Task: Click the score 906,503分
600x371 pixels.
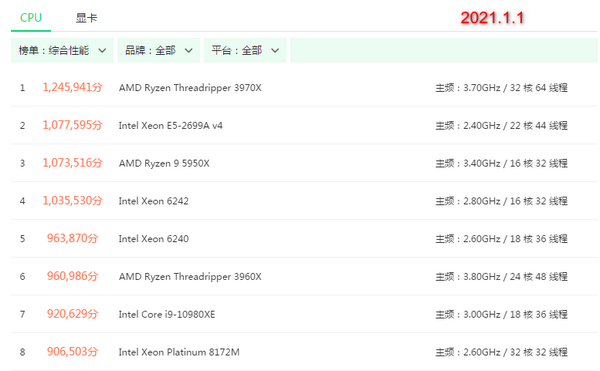Action: click(x=72, y=351)
